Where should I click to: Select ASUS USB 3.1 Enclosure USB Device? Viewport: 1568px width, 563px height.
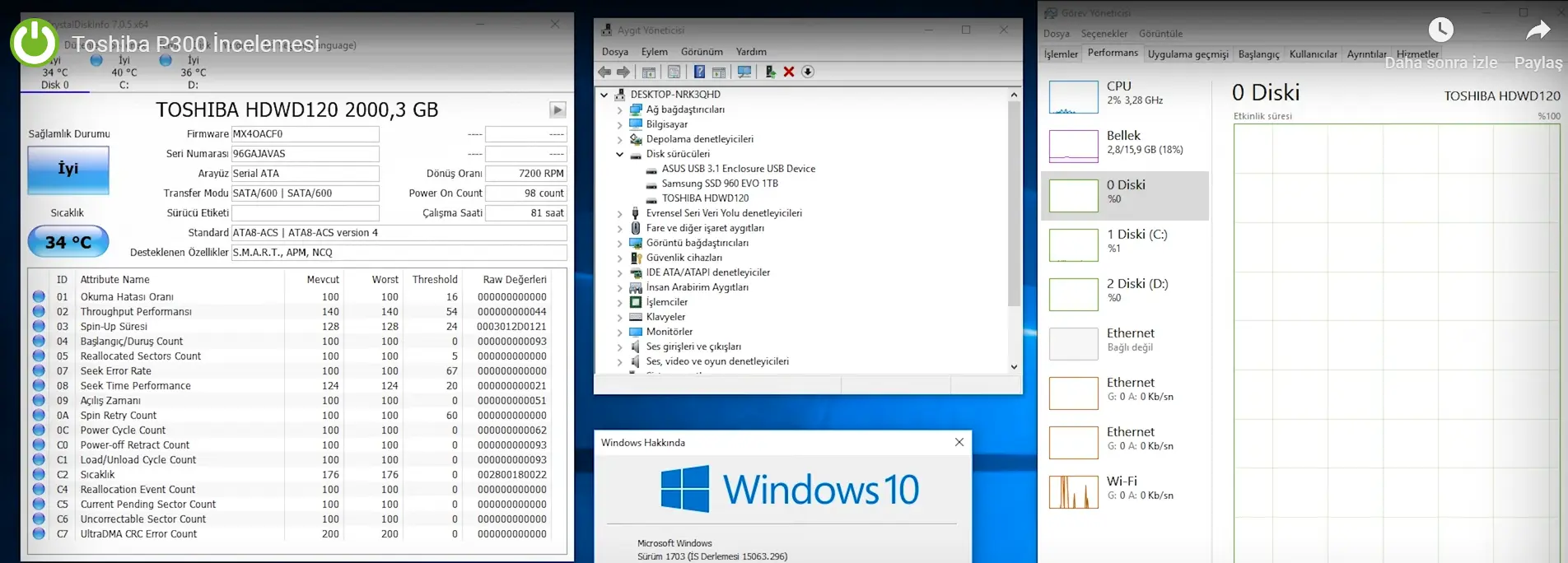click(x=738, y=169)
